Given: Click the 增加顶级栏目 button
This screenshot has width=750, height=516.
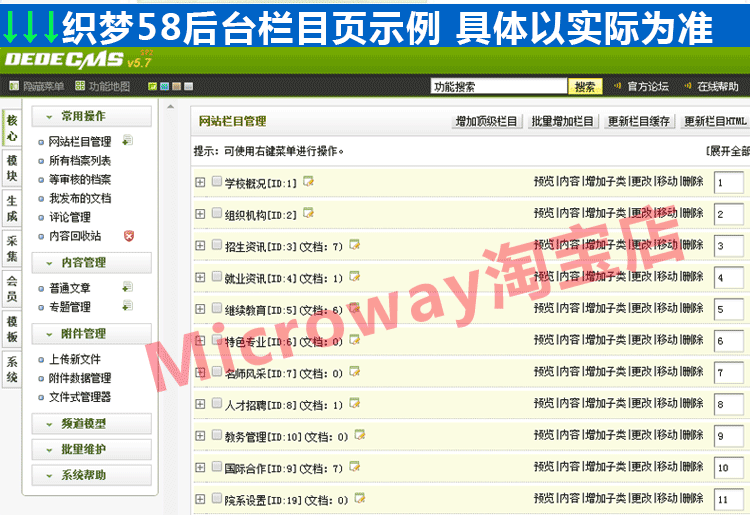Looking at the screenshot, I should click(x=486, y=121).
